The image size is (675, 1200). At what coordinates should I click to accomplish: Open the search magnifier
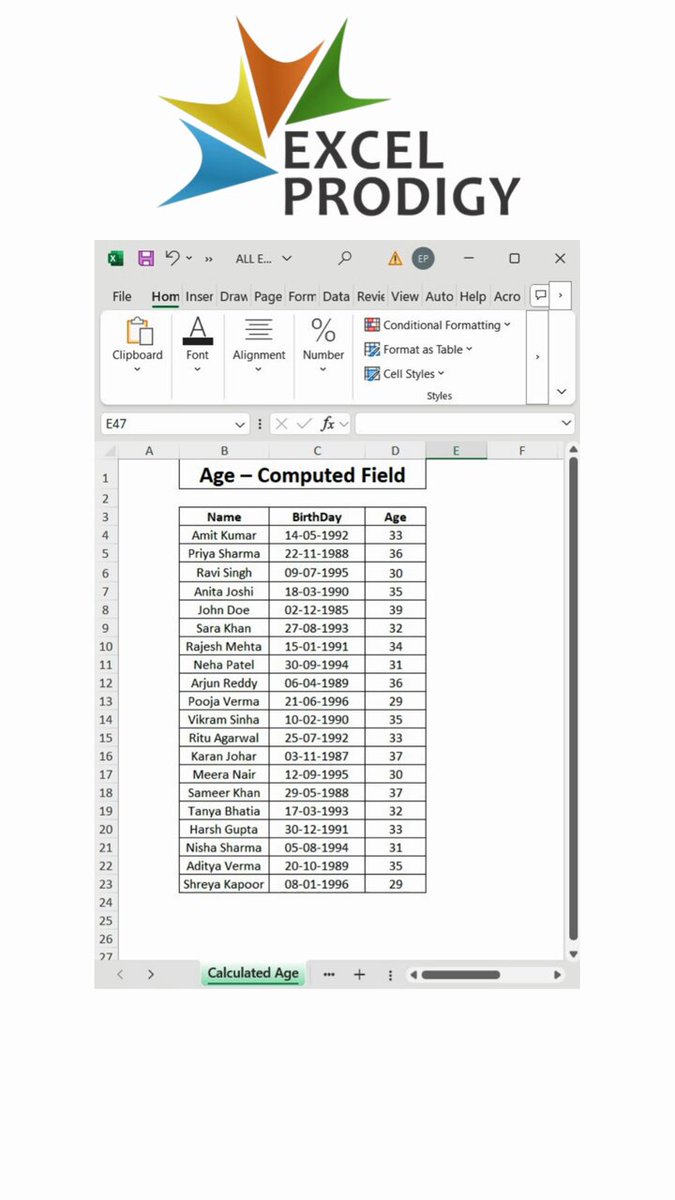tap(345, 258)
